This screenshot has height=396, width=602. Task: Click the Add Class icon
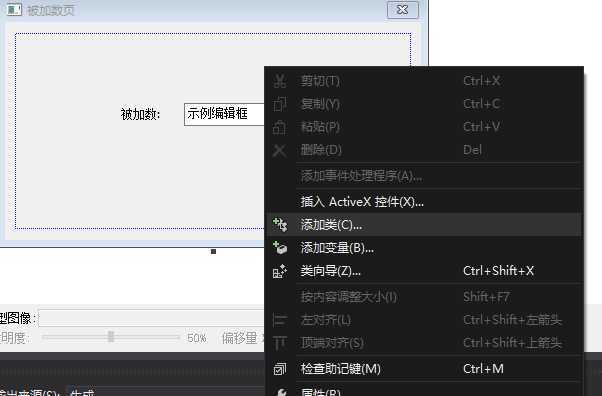[x=280, y=225]
